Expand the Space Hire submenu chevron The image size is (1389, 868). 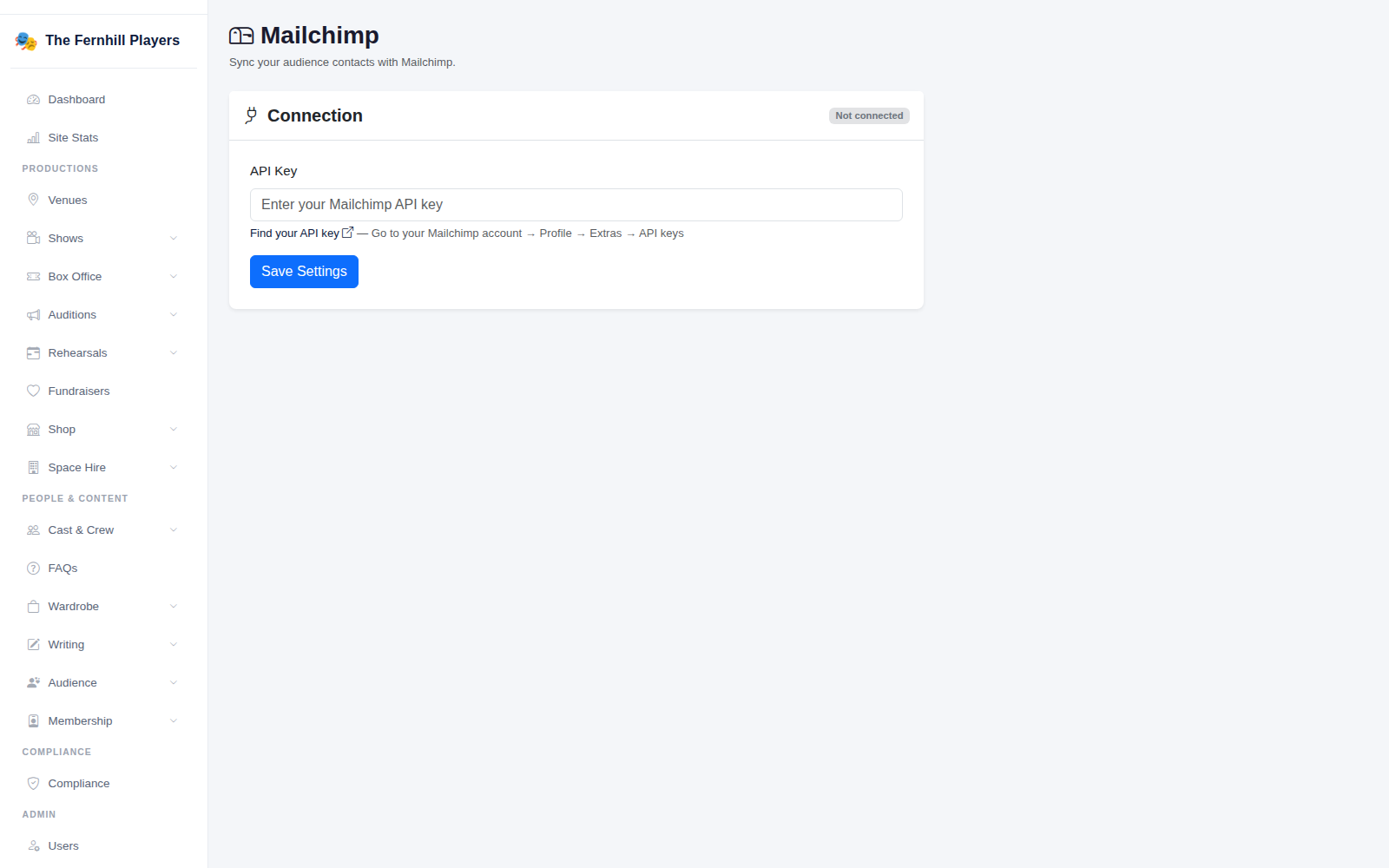point(174,468)
